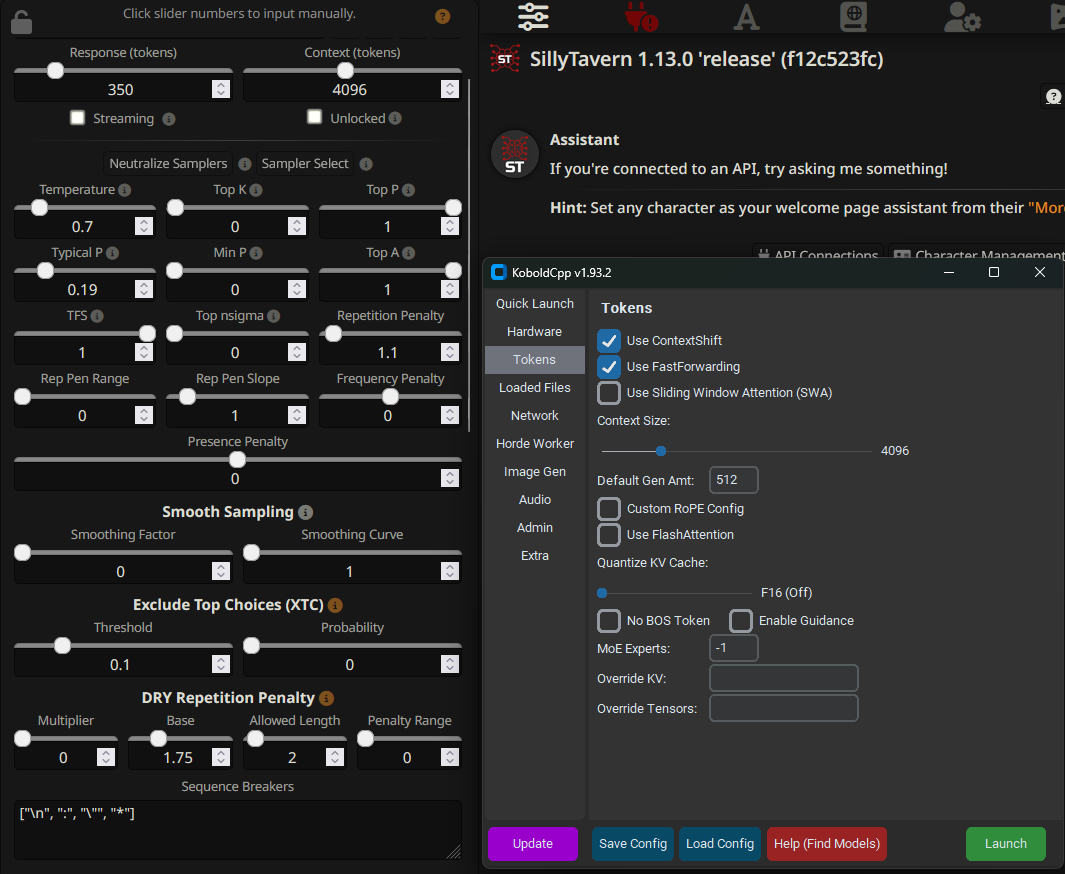Click the Smooth Sampling info icon
This screenshot has width=1065, height=874.
(x=306, y=513)
